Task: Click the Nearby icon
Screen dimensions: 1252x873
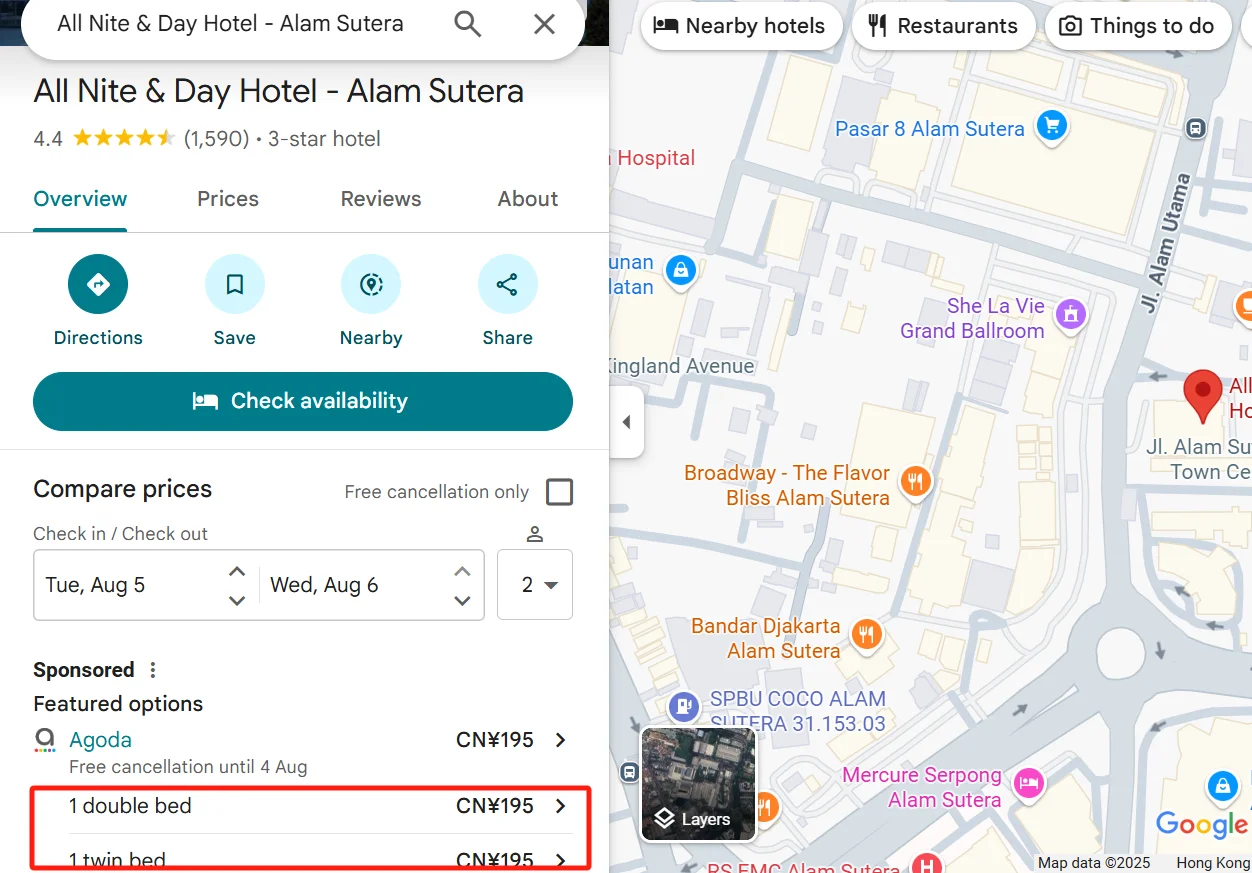Action: pyautogui.click(x=371, y=284)
